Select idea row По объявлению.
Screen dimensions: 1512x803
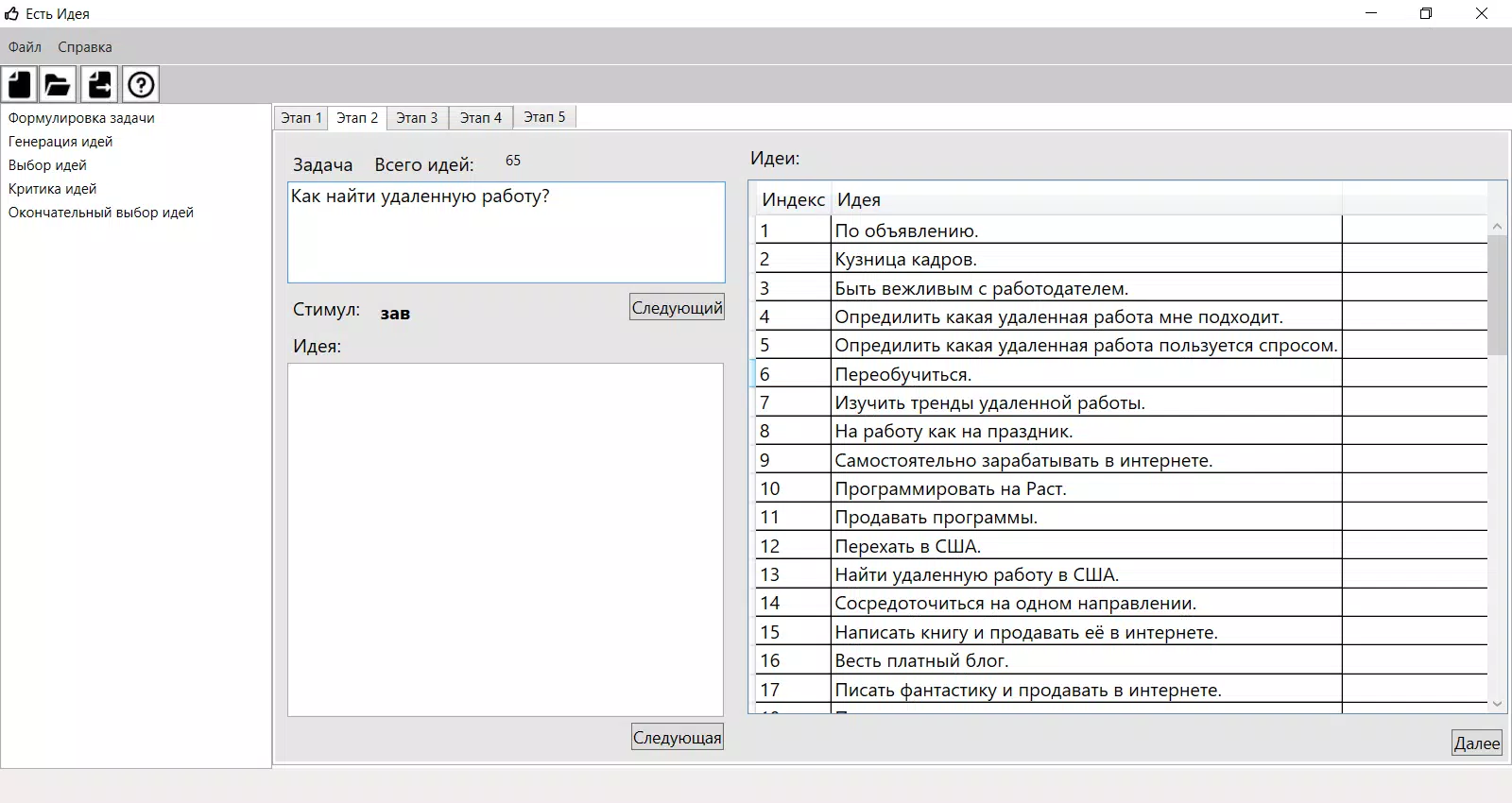[1121, 230]
